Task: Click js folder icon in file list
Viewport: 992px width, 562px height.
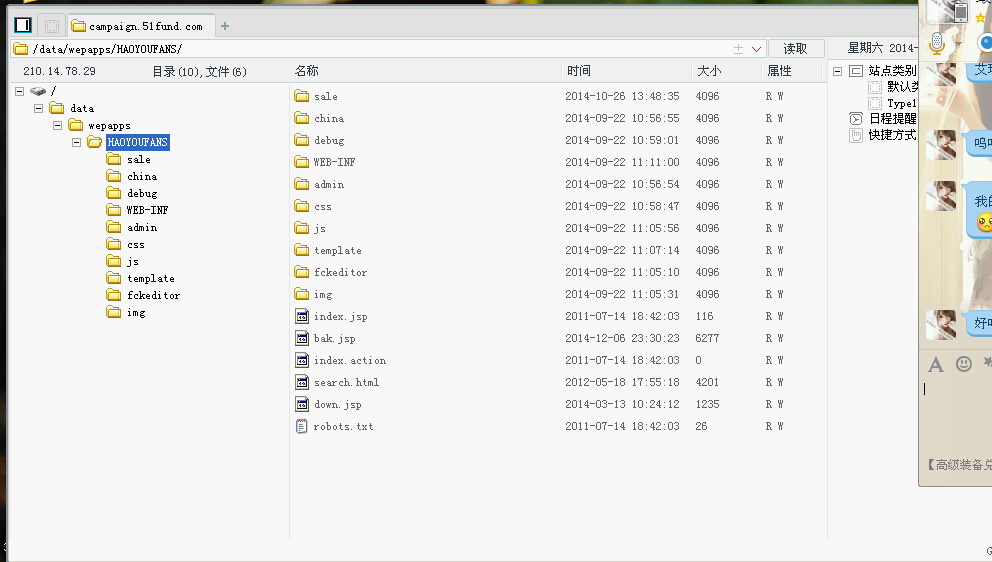Action: coord(302,228)
